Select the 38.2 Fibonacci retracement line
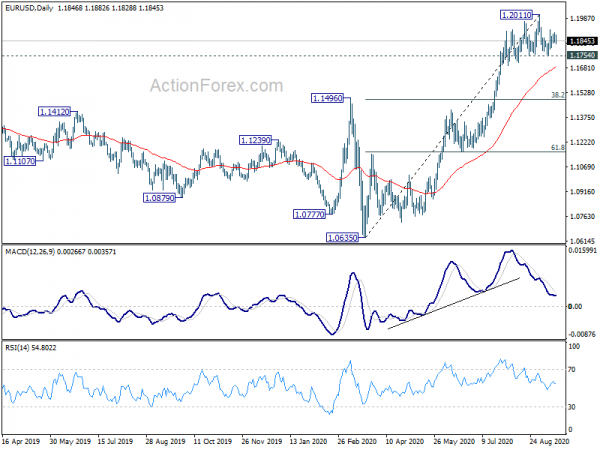Screen dimensions: 600x450 [x=465, y=99]
